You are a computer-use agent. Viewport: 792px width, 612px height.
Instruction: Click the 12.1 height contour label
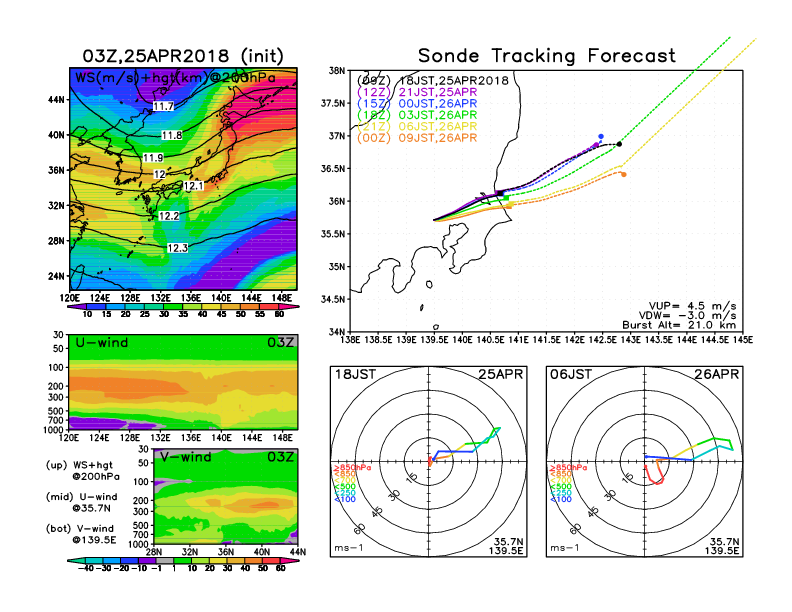193,186
